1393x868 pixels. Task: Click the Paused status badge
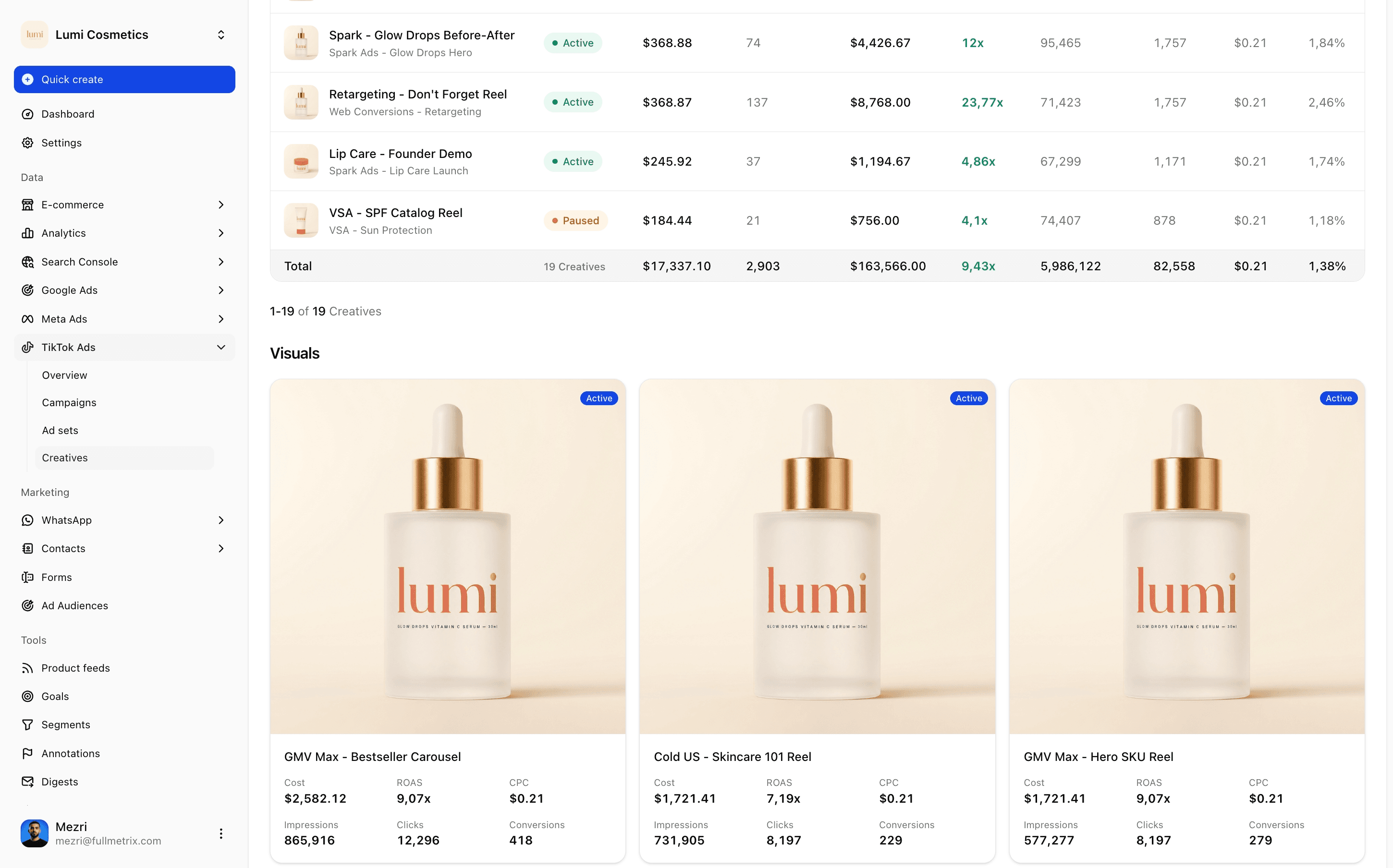575,220
